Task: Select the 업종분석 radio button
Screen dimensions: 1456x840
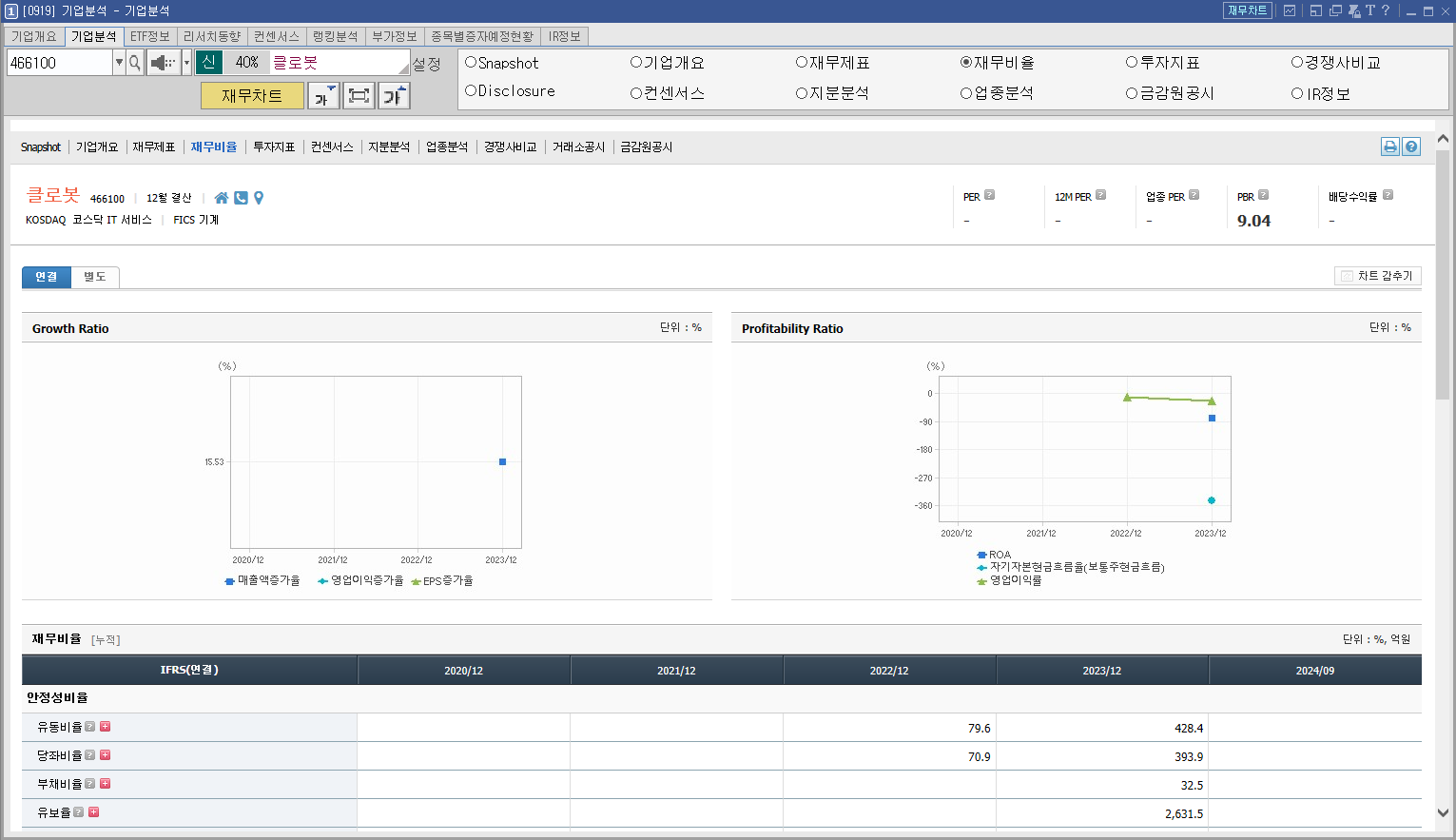Action: (965, 93)
